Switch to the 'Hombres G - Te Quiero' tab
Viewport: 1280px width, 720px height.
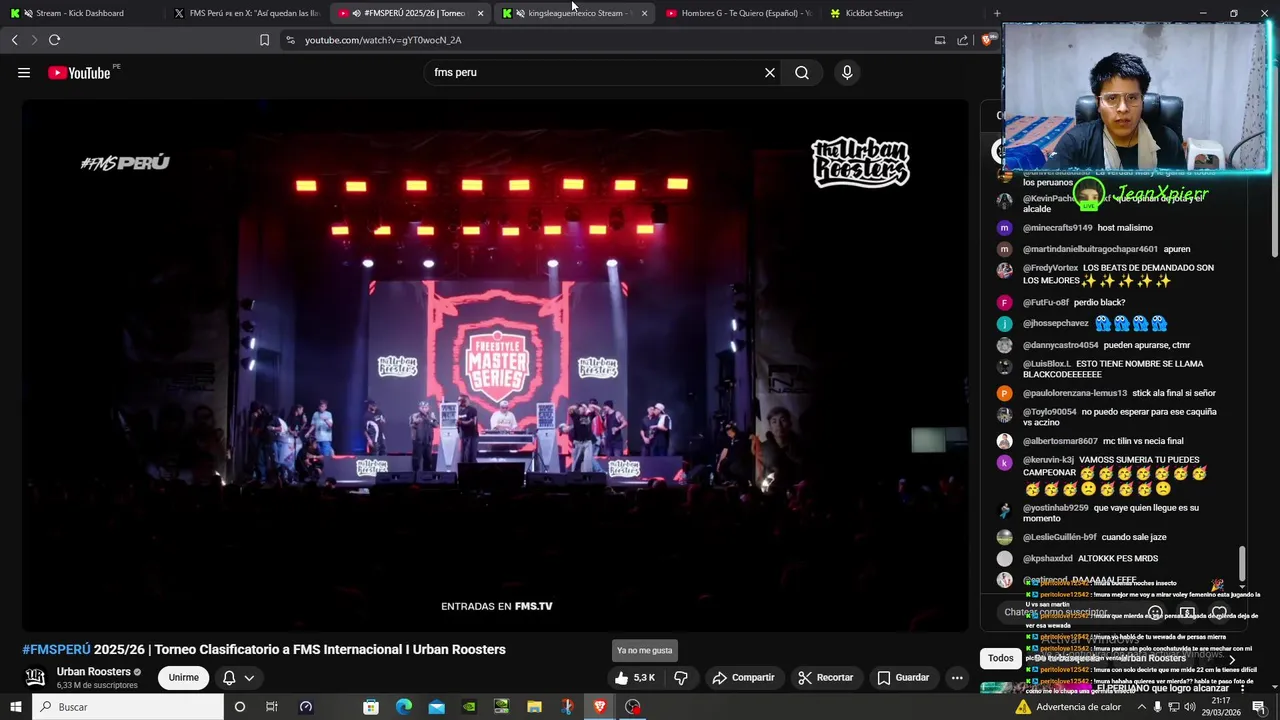[x=738, y=13]
